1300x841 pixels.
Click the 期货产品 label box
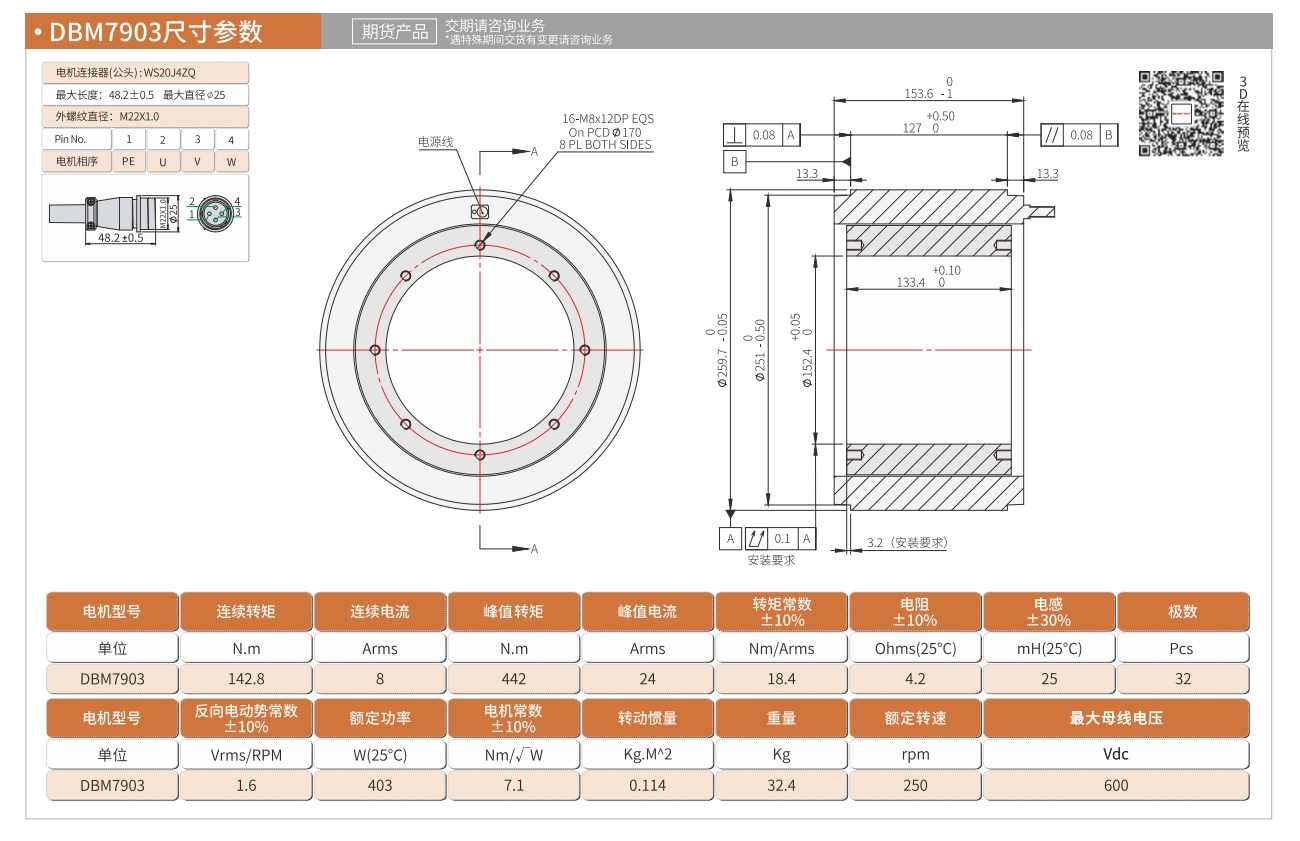pos(395,32)
